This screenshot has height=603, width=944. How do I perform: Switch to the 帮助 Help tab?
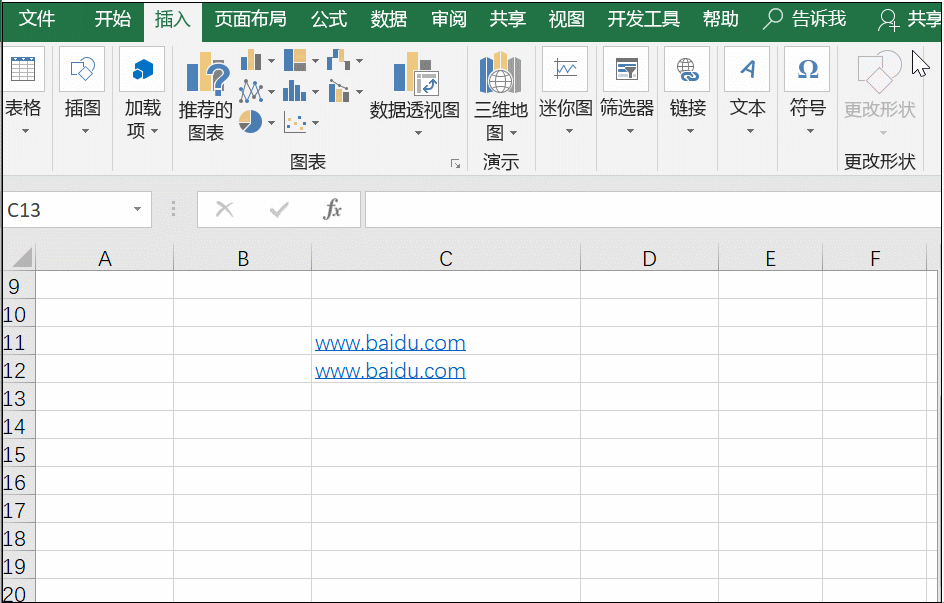721,19
